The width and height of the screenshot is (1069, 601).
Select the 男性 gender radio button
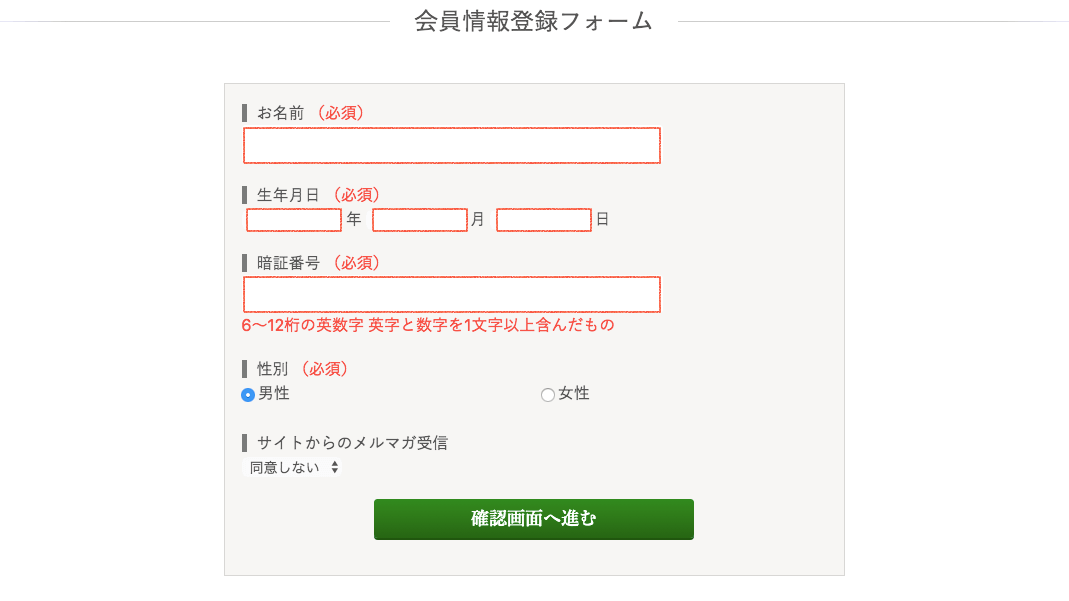(248, 394)
